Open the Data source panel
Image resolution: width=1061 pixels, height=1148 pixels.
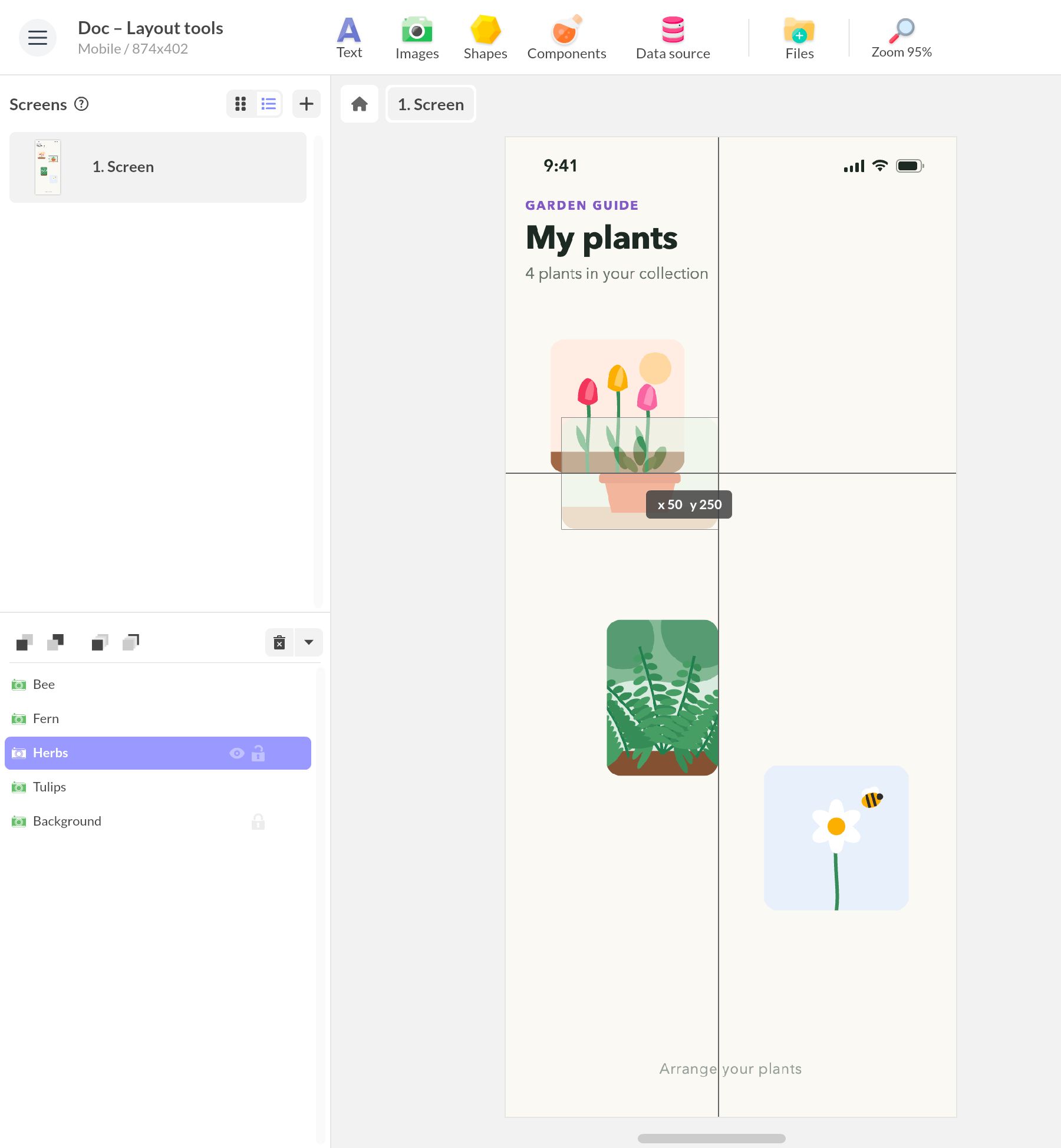(x=673, y=38)
